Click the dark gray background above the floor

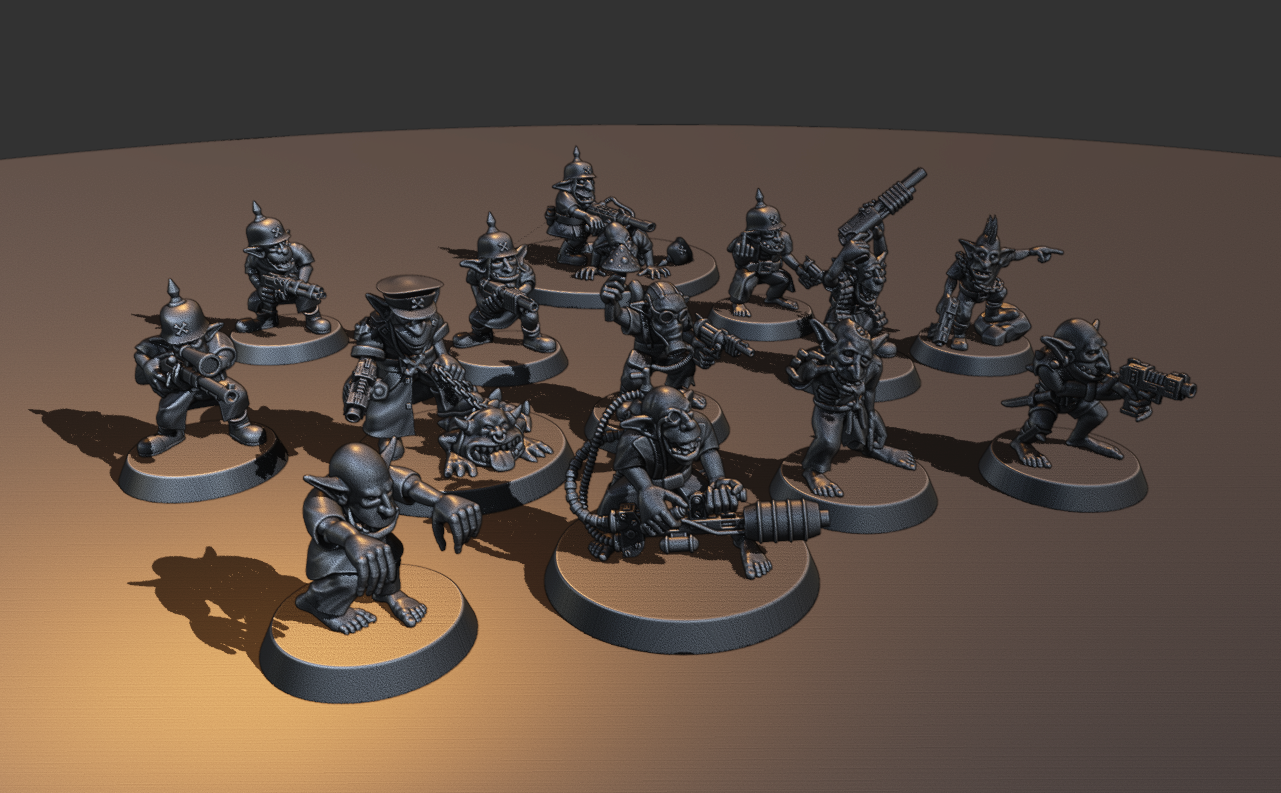[640, 60]
